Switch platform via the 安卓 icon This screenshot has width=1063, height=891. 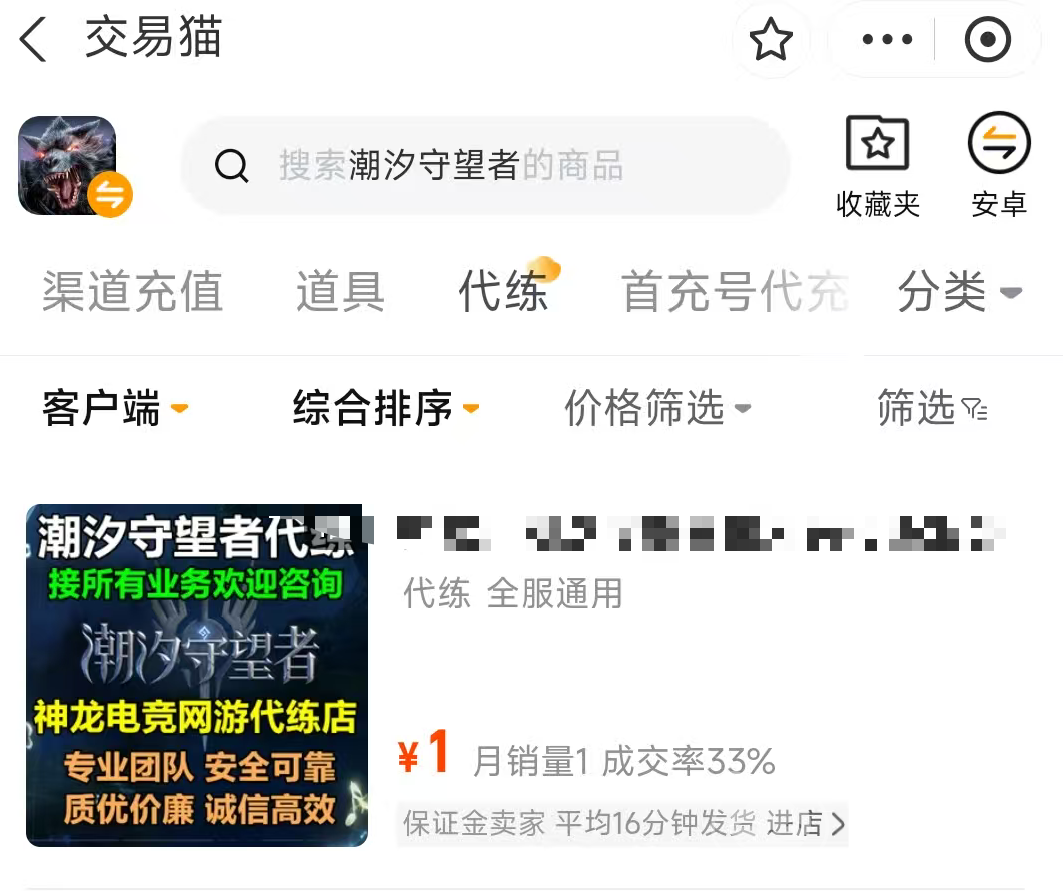[x=999, y=166]
